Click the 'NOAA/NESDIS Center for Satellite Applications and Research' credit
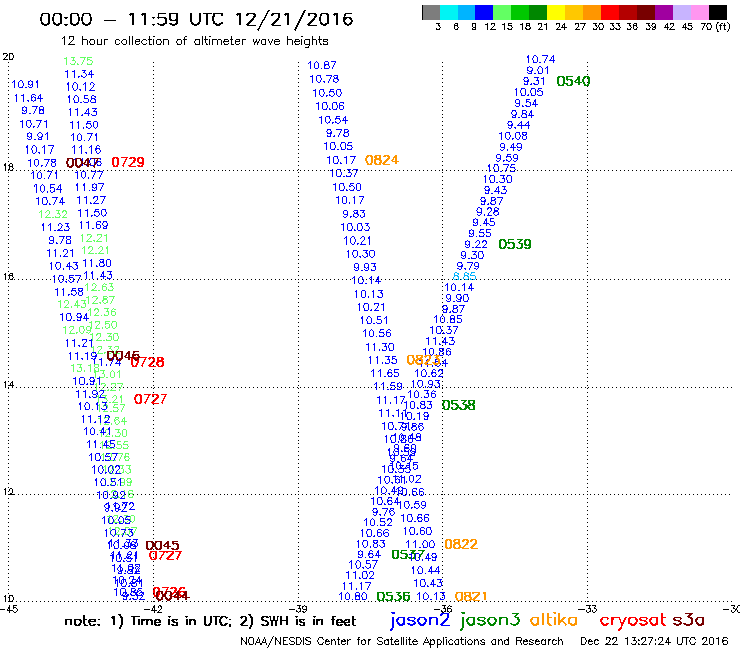740x650 pixels. [x=402, y=641]
